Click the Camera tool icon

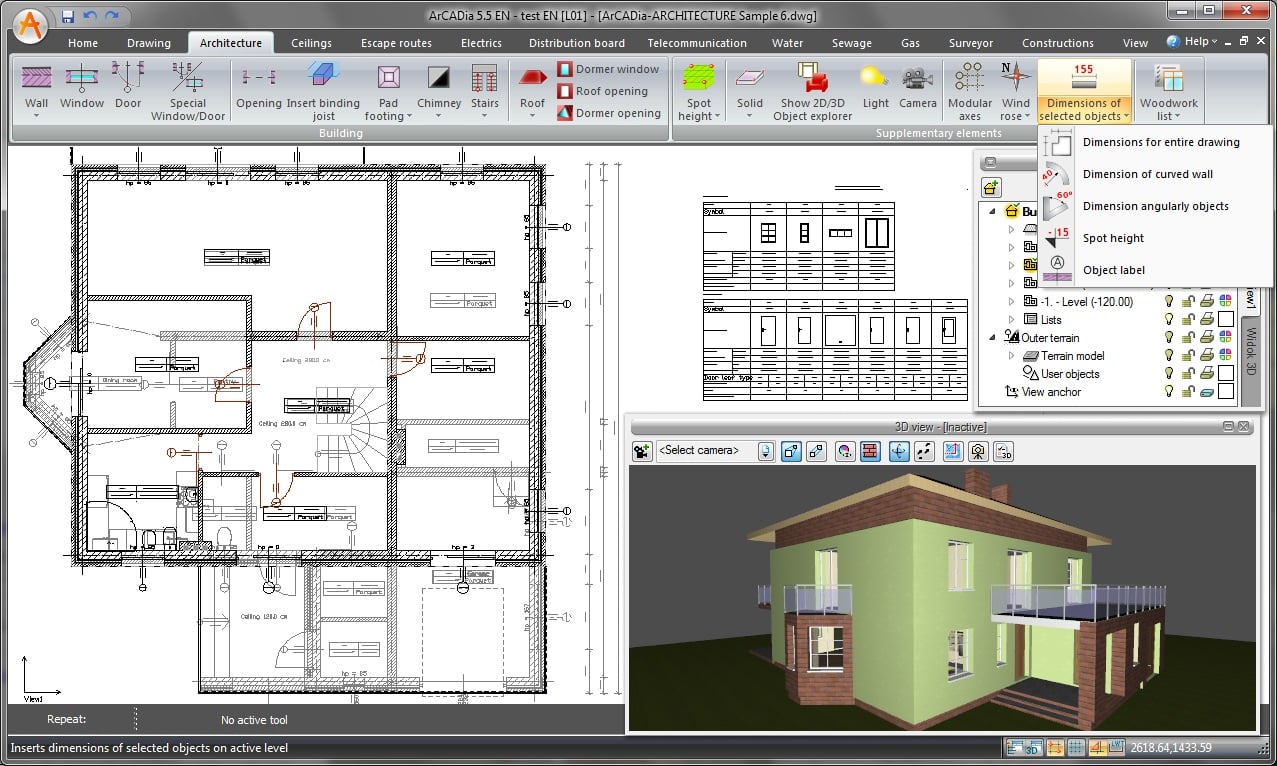[x=917, y=79]
